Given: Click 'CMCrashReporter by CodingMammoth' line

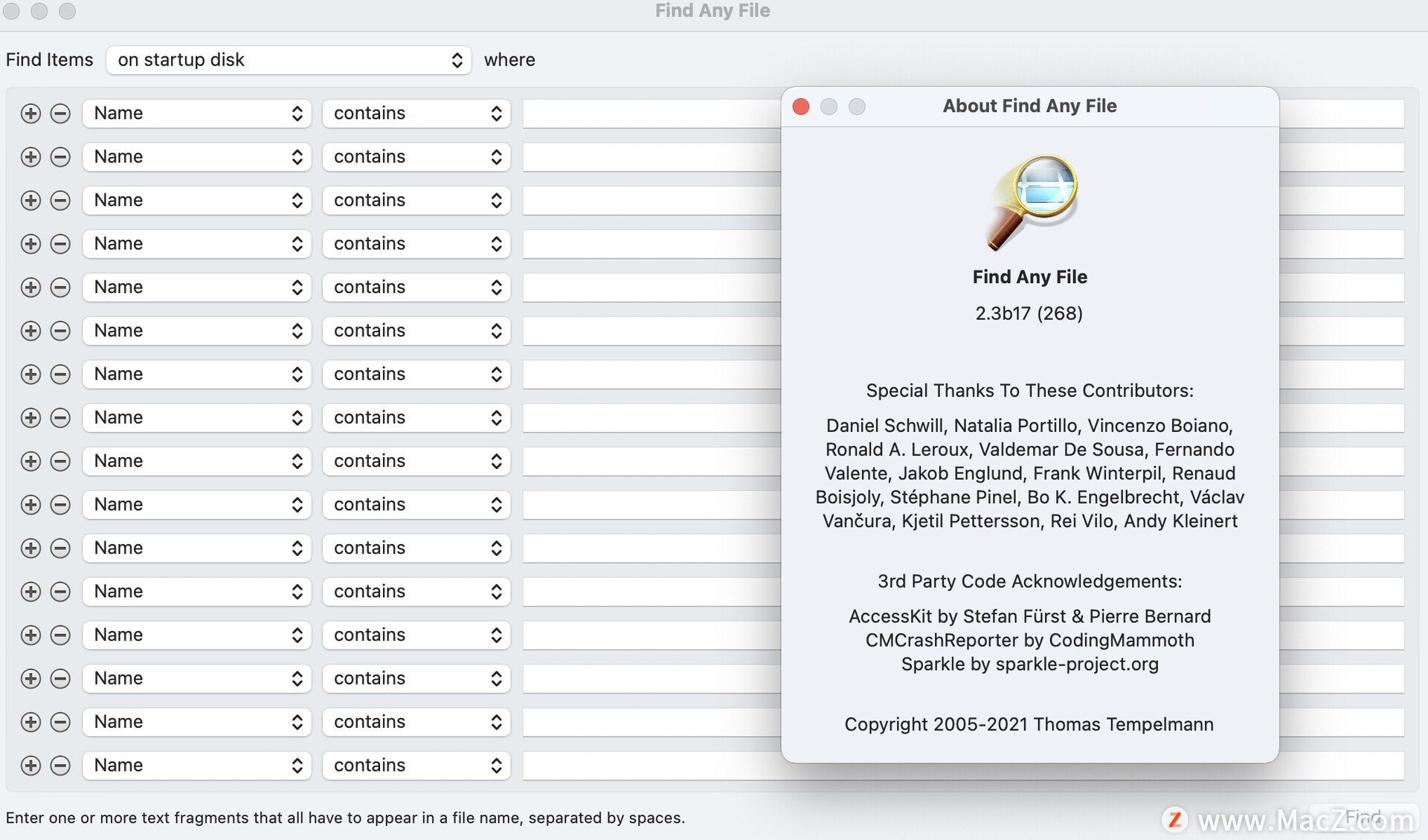Looking at the screenshot, I should (1030, 640).
